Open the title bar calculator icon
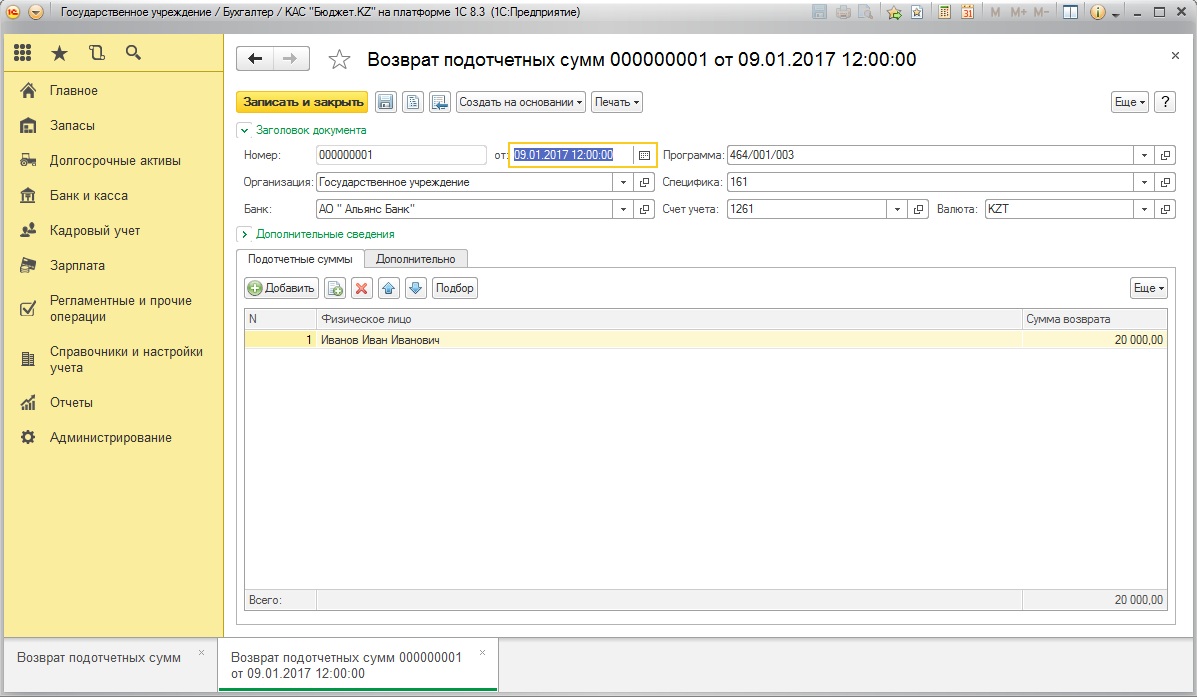The image size is (1197, 697). tap(944, 12)
